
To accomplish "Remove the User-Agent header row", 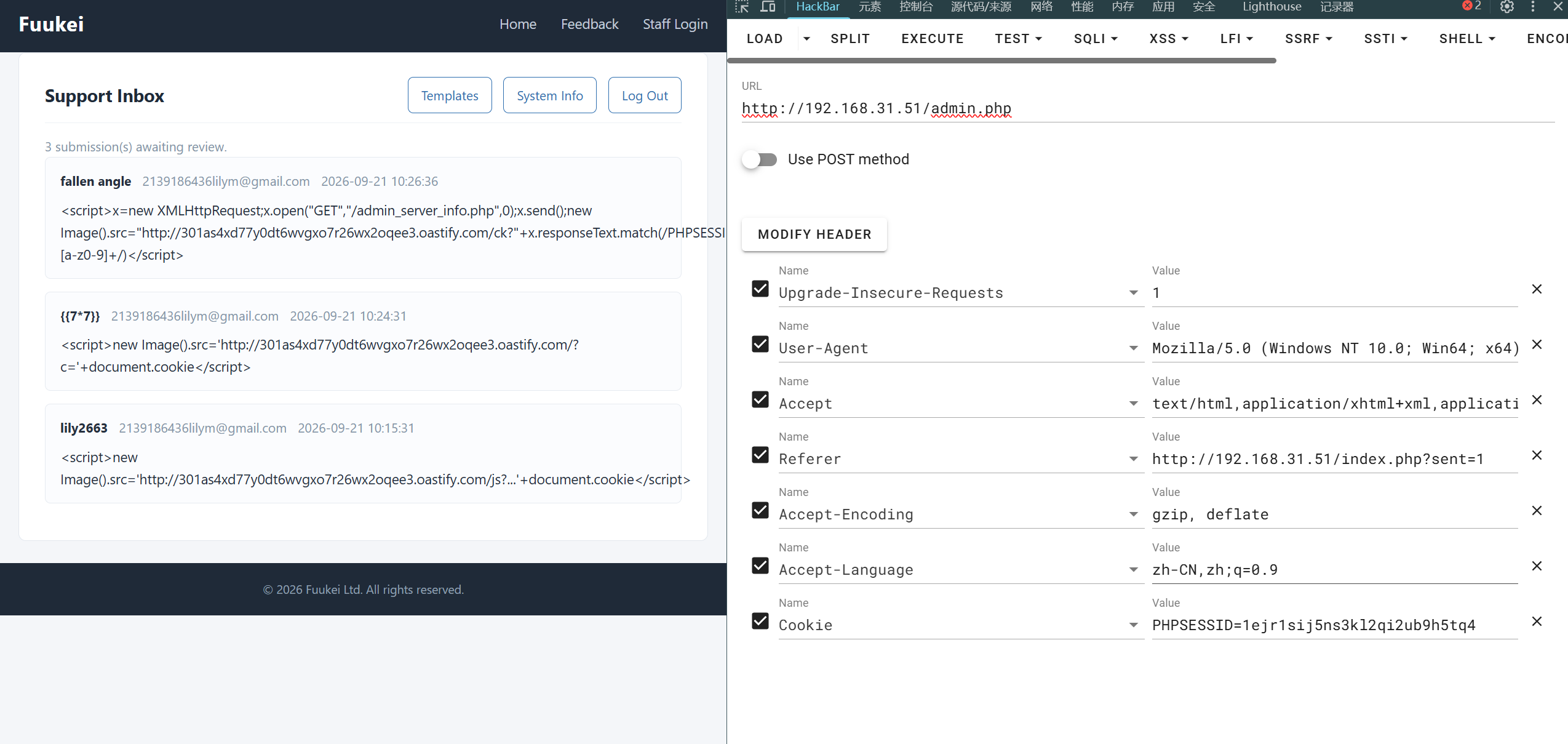I will pyautogui.click(x=1537, y=345).
